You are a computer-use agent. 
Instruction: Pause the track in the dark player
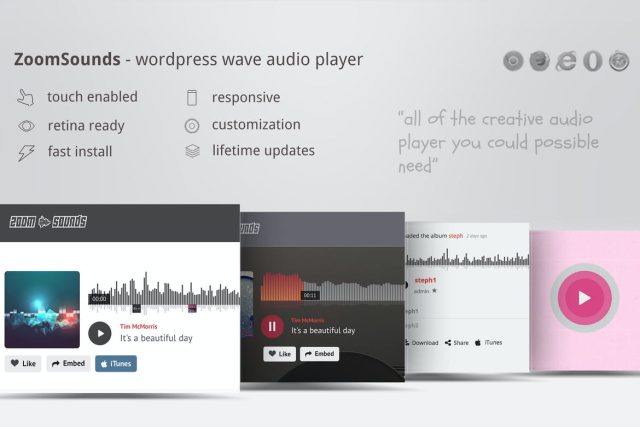pyautogui.click(x=272, y=326)
